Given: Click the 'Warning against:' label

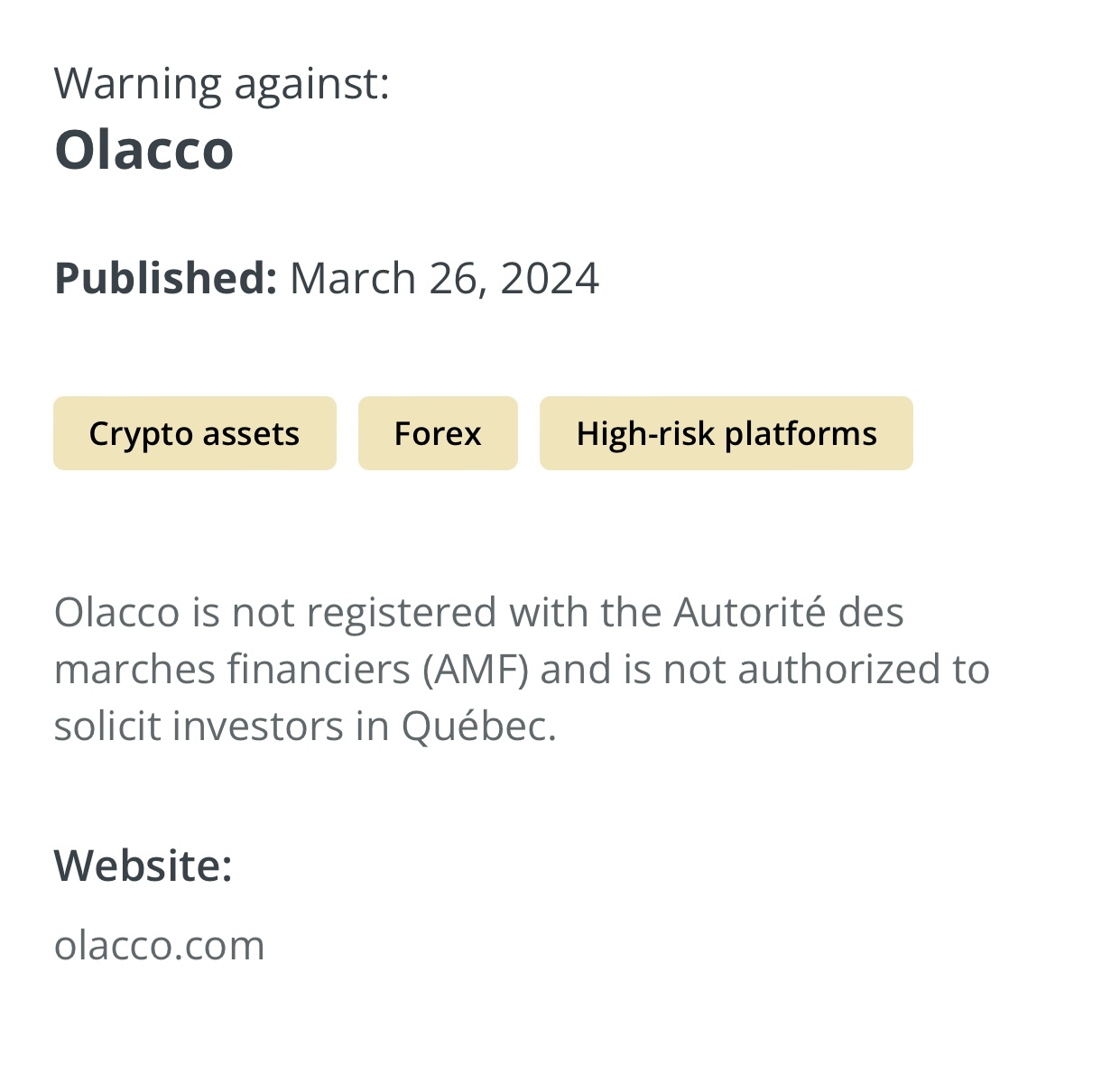Looking at the screenshot, I should pyautogui.click(x=222, y=83).
